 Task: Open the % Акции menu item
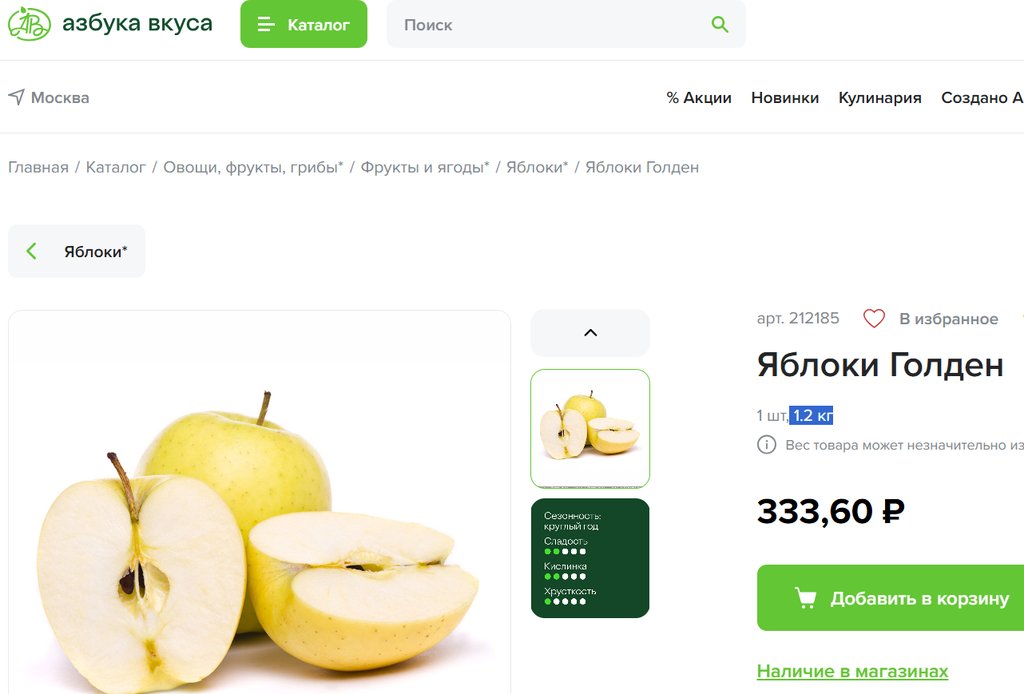[x=699, y=97]
